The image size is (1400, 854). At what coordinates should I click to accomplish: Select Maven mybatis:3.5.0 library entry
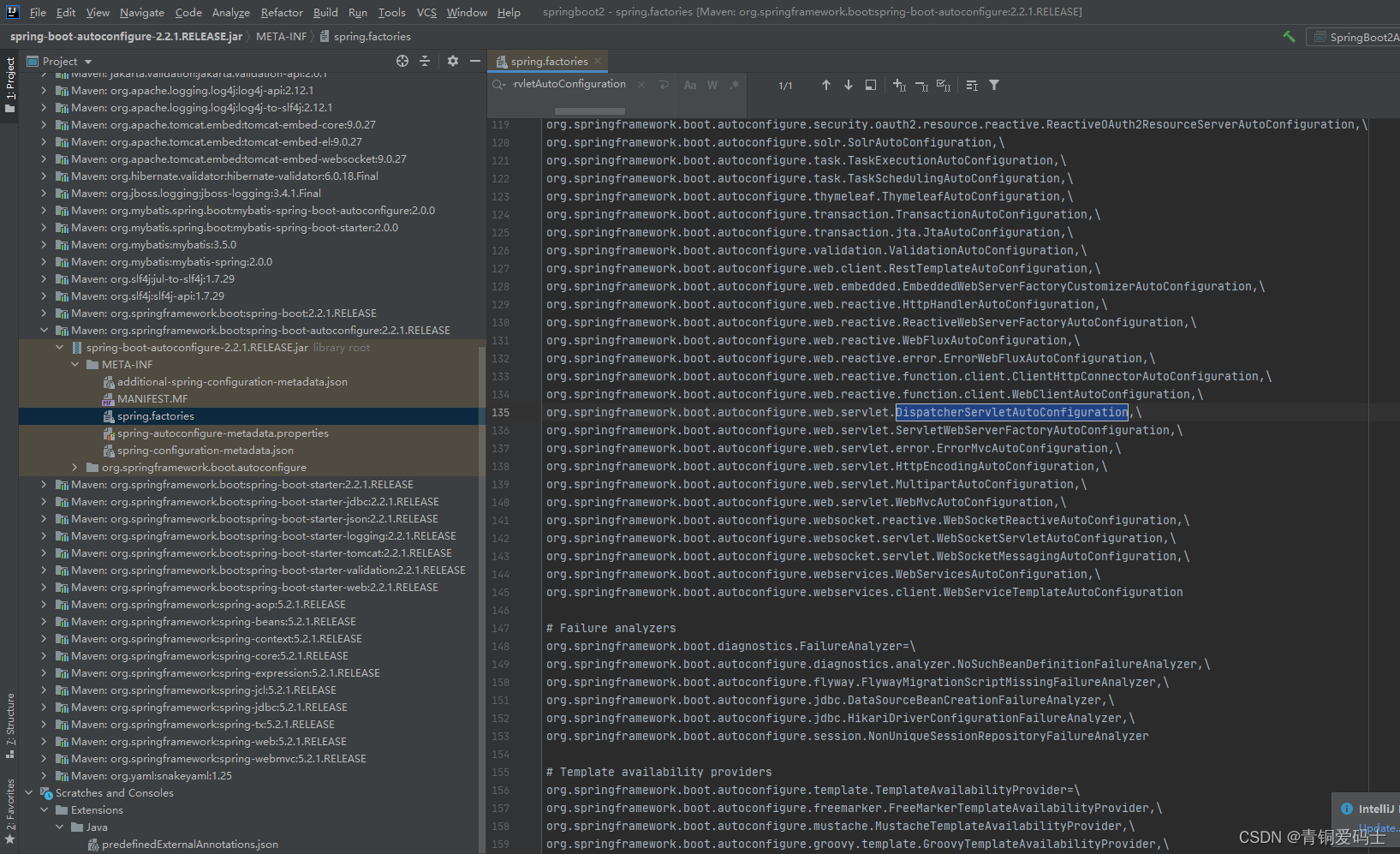pyautogui.click(x=153, y=244)
